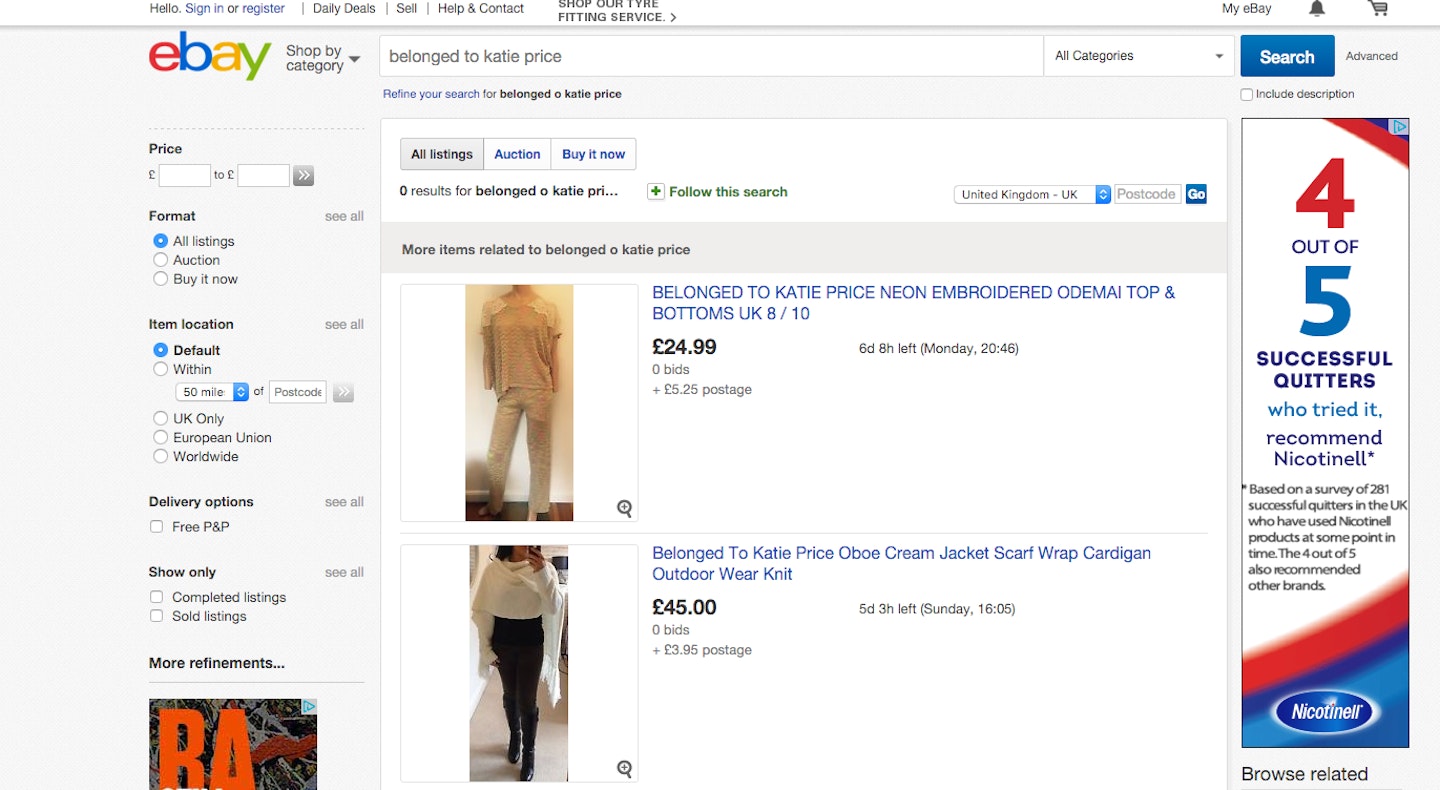Screen dimensions: 1440x790
Task: Enlarge the neon top listing image with magnifier
Action: [x=625, y=508]
